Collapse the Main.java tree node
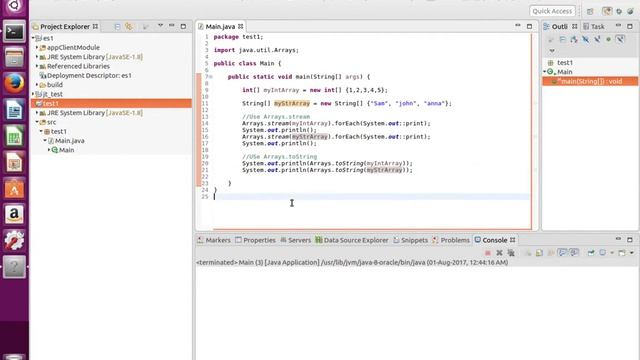This screenshot has height=360, width=640. (45, 140)
